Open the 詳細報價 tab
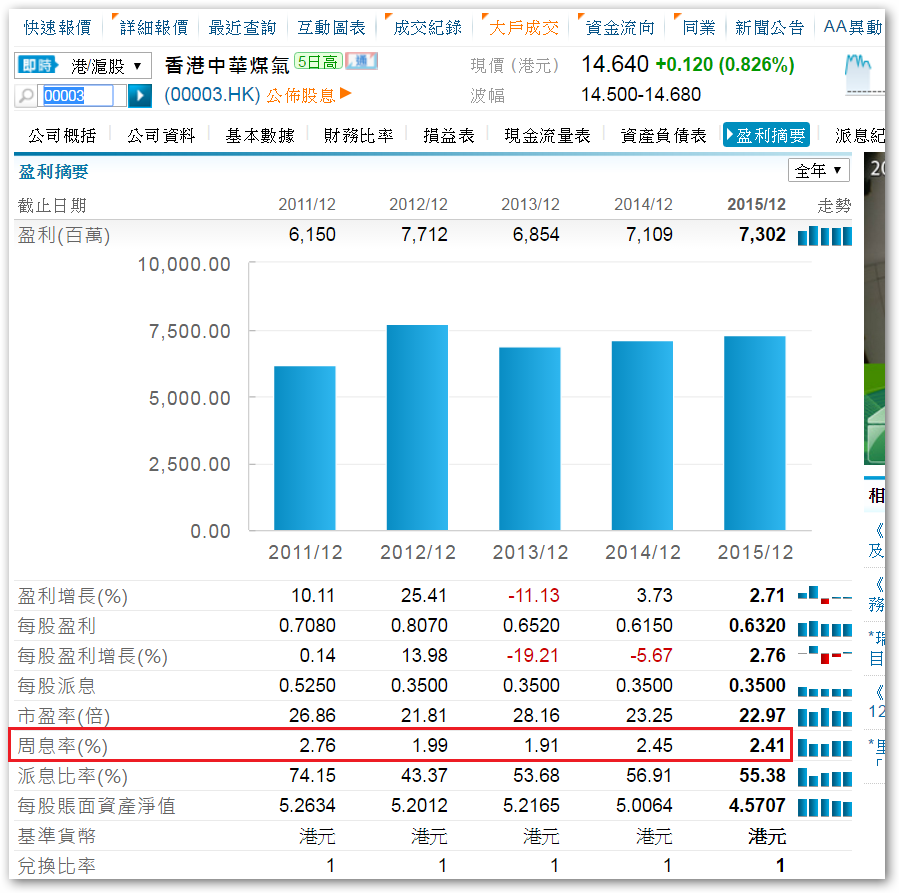Viewport: 899px width, 893px height. click(154, 27)
